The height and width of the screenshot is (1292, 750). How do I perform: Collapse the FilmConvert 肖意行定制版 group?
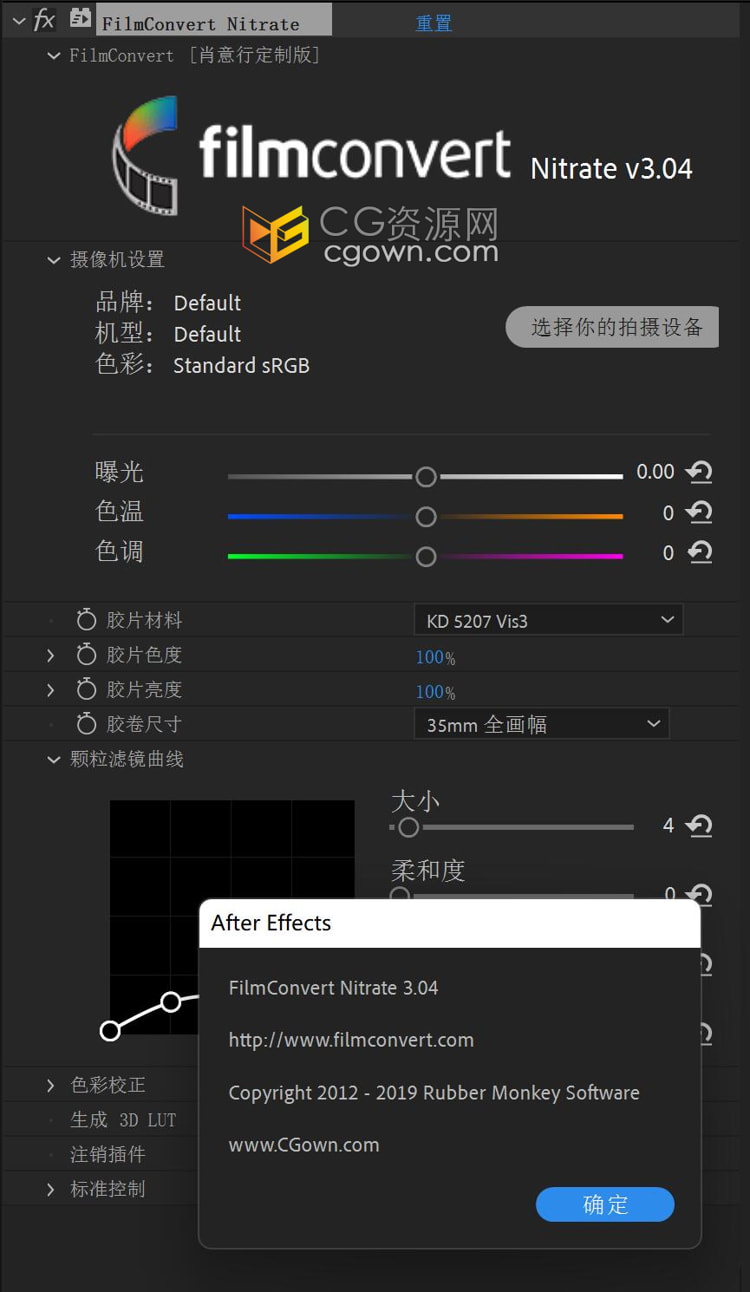pos(54,56)
